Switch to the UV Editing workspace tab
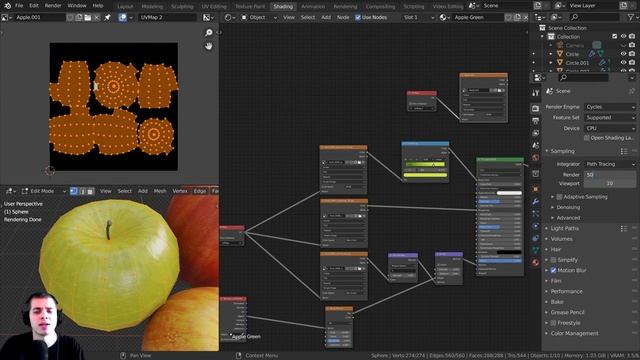Viewport: 640px width, 360px height. coord(213,7)
